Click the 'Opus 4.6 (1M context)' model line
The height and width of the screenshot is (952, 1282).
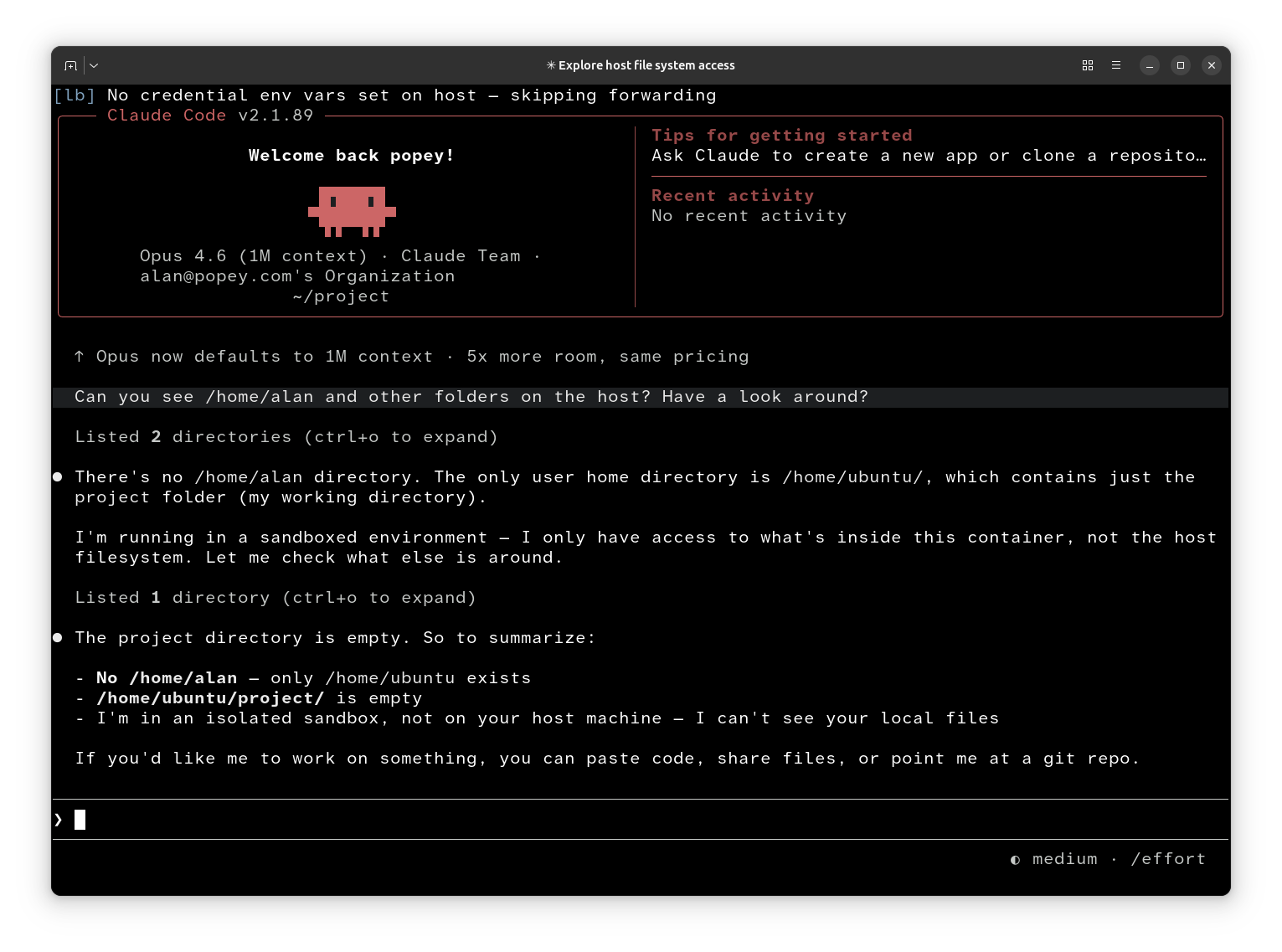340,256
